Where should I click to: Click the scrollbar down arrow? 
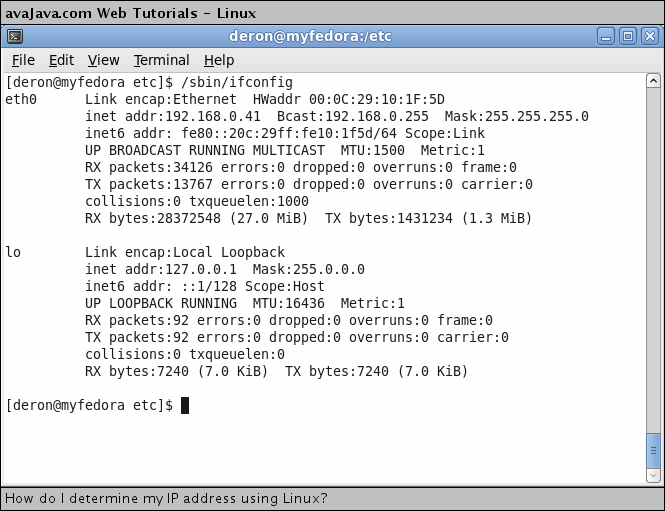(653, 475)
